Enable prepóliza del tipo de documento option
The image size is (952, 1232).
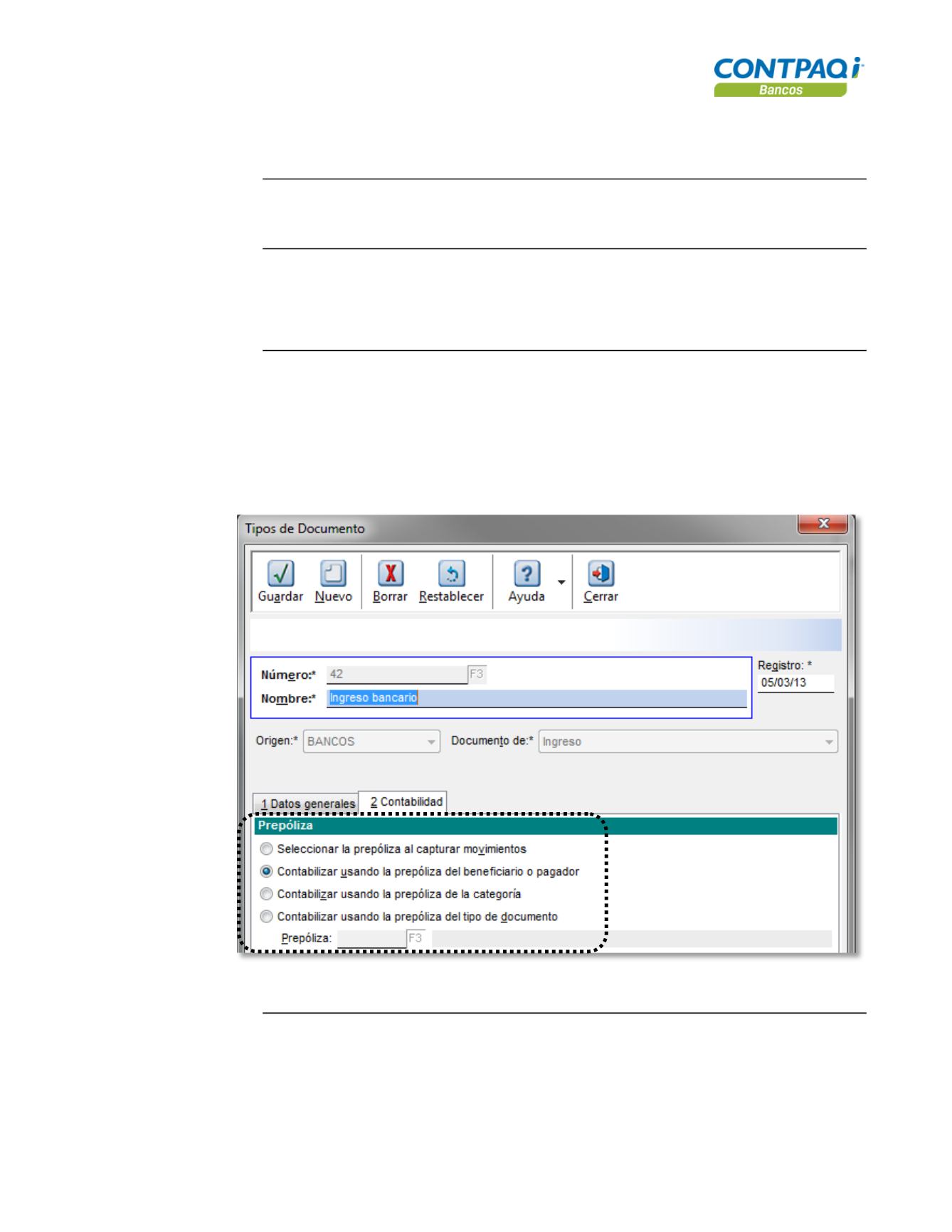coord(266,917)
